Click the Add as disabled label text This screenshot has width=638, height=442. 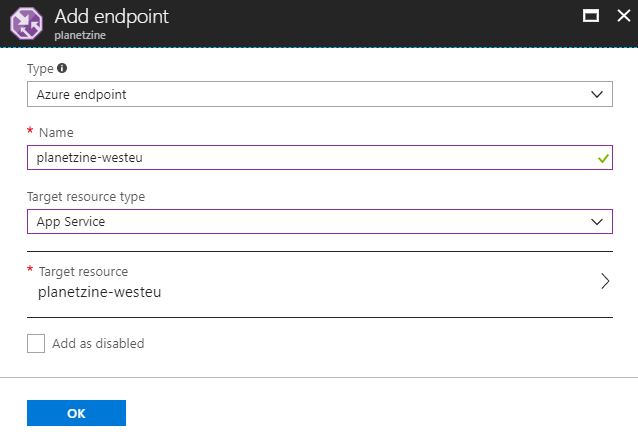(x=98, y=344)
